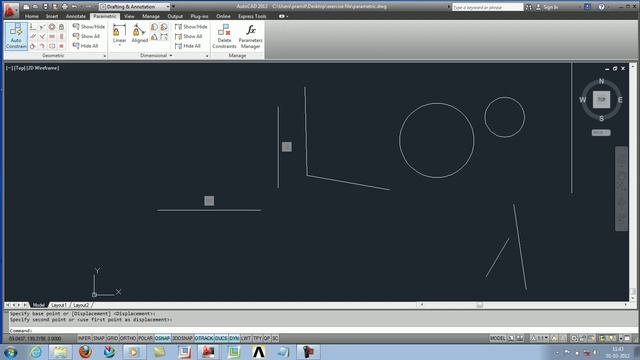Open Quick Access toolbar customize arrow

pyautogui.click(x=173, y=7)
